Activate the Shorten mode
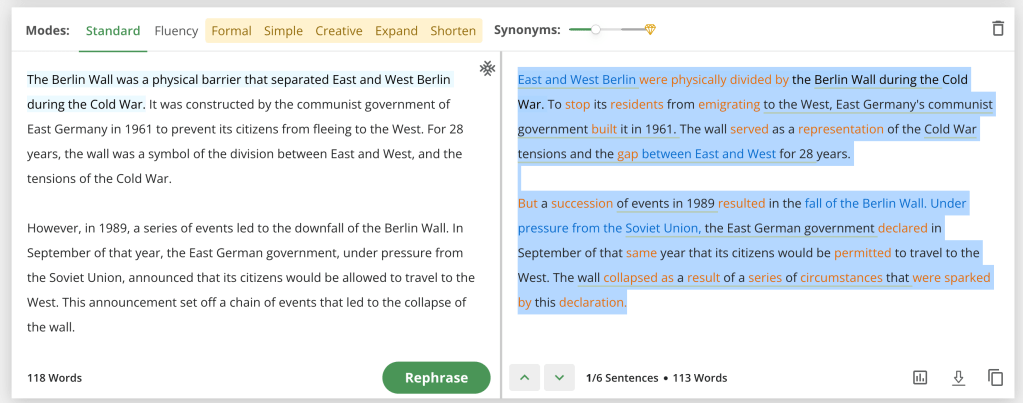1023x403 pixels. [x=453, y=30]
